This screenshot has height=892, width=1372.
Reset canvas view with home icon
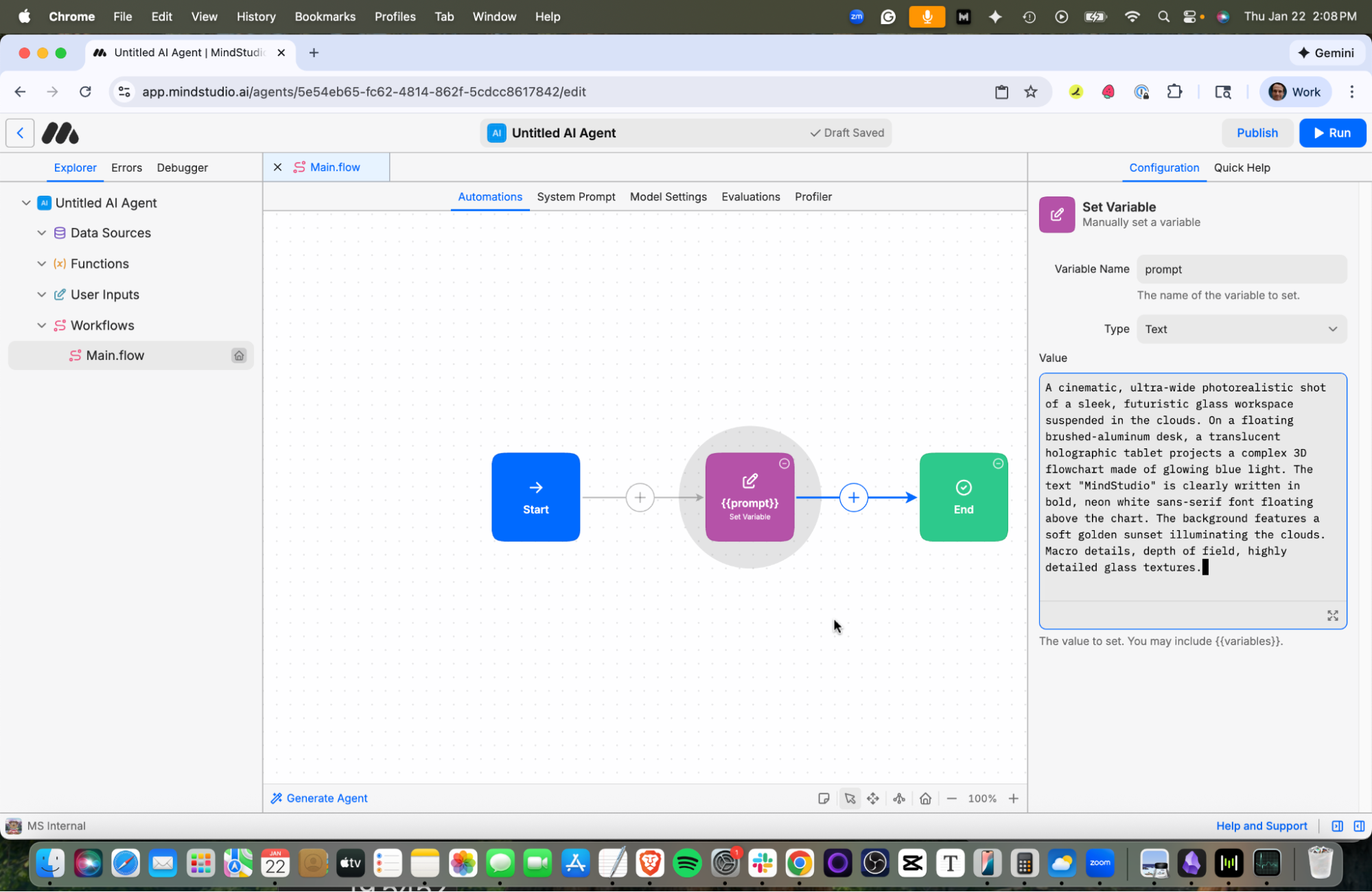click(925, 798)
